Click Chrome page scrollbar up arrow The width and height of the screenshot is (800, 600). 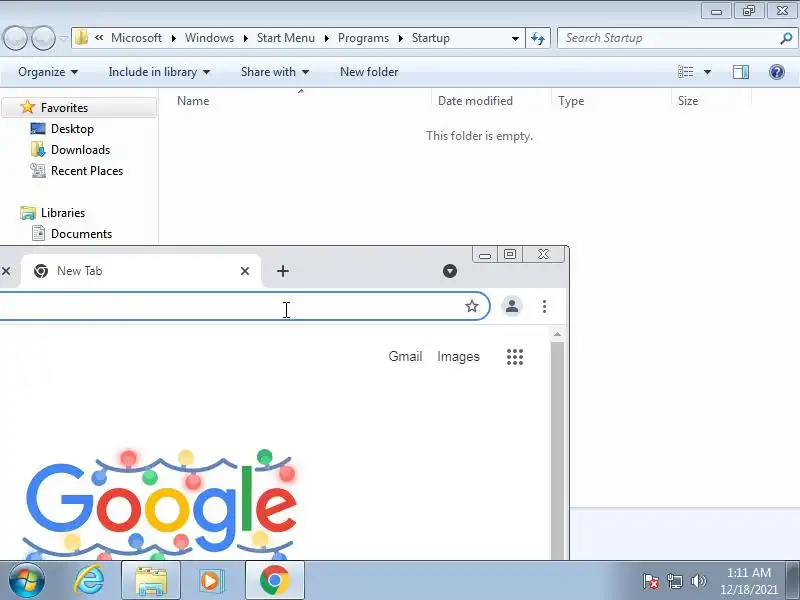pyautogui.click(x=557, y=335)
